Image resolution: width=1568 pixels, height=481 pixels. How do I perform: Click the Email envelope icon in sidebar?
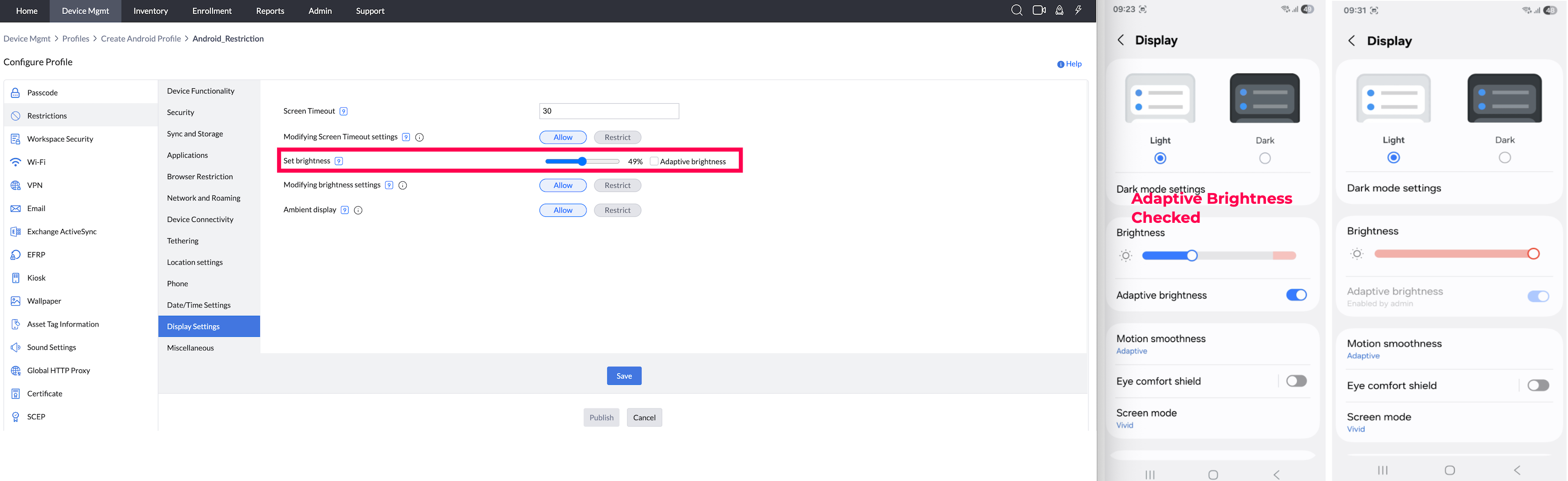point(16,208)
